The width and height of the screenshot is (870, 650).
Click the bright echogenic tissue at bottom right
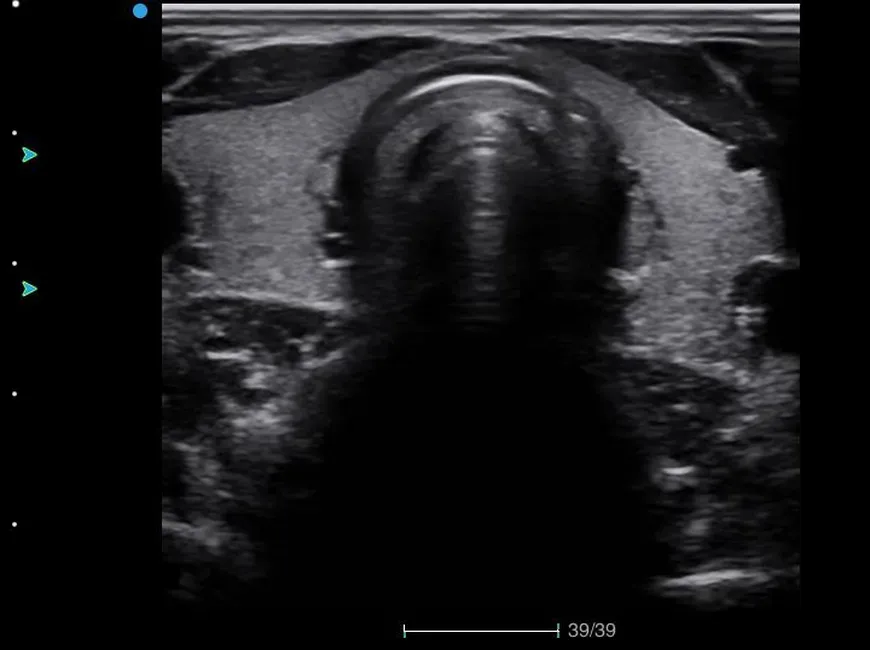pos(720,578)
